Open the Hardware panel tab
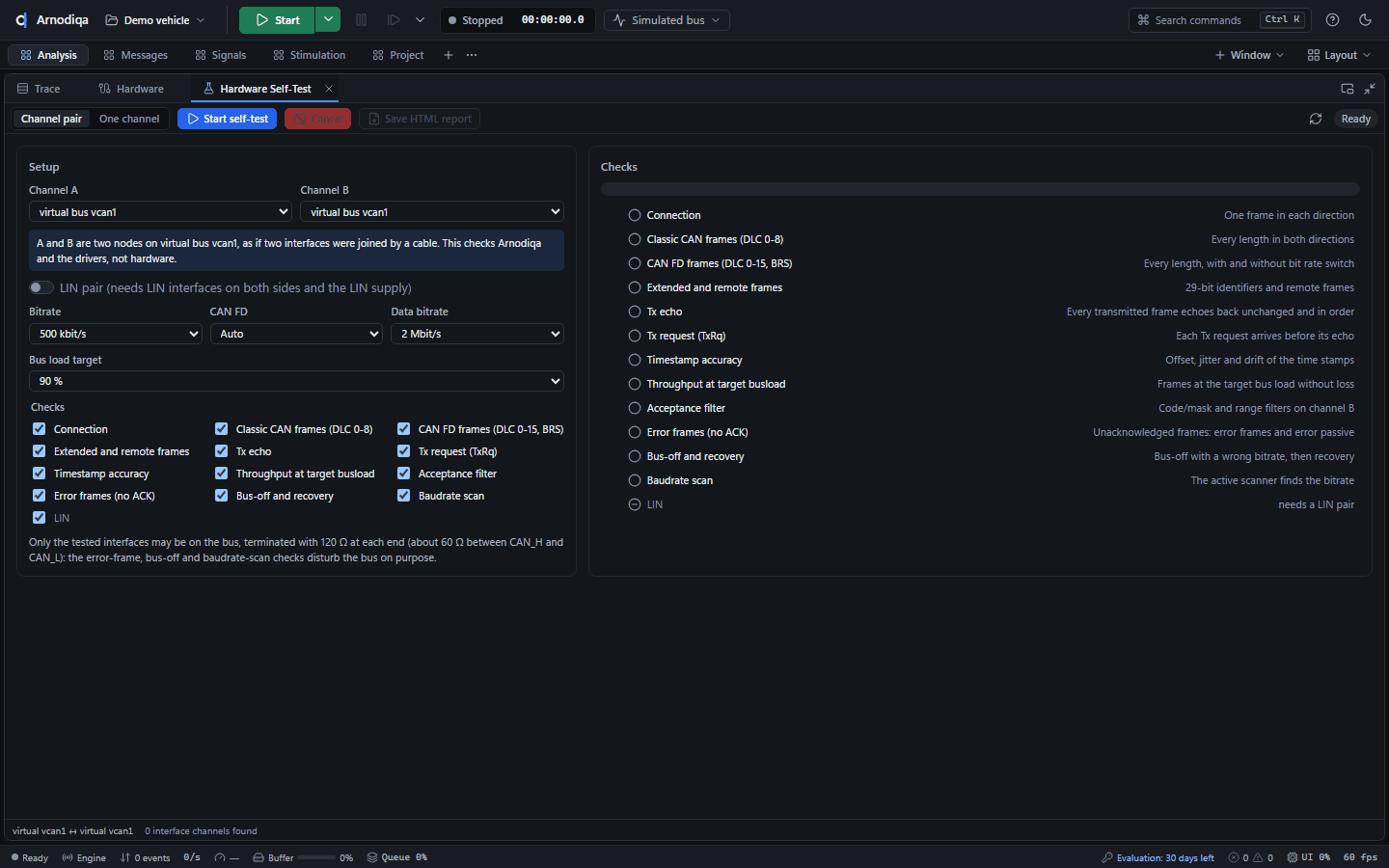The height and width of the screenshot is (868, 1389). pos(131,89)
